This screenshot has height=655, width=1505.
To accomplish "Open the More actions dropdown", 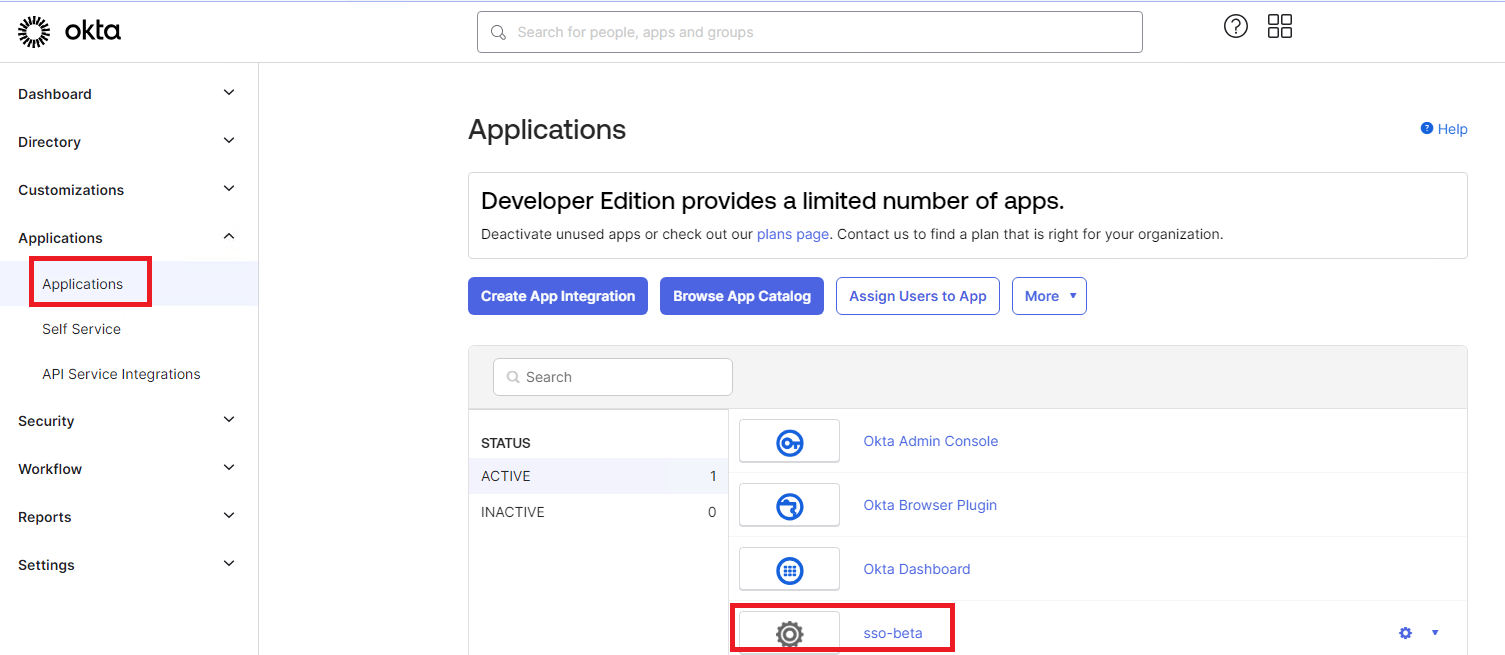I will [1048, 295].
